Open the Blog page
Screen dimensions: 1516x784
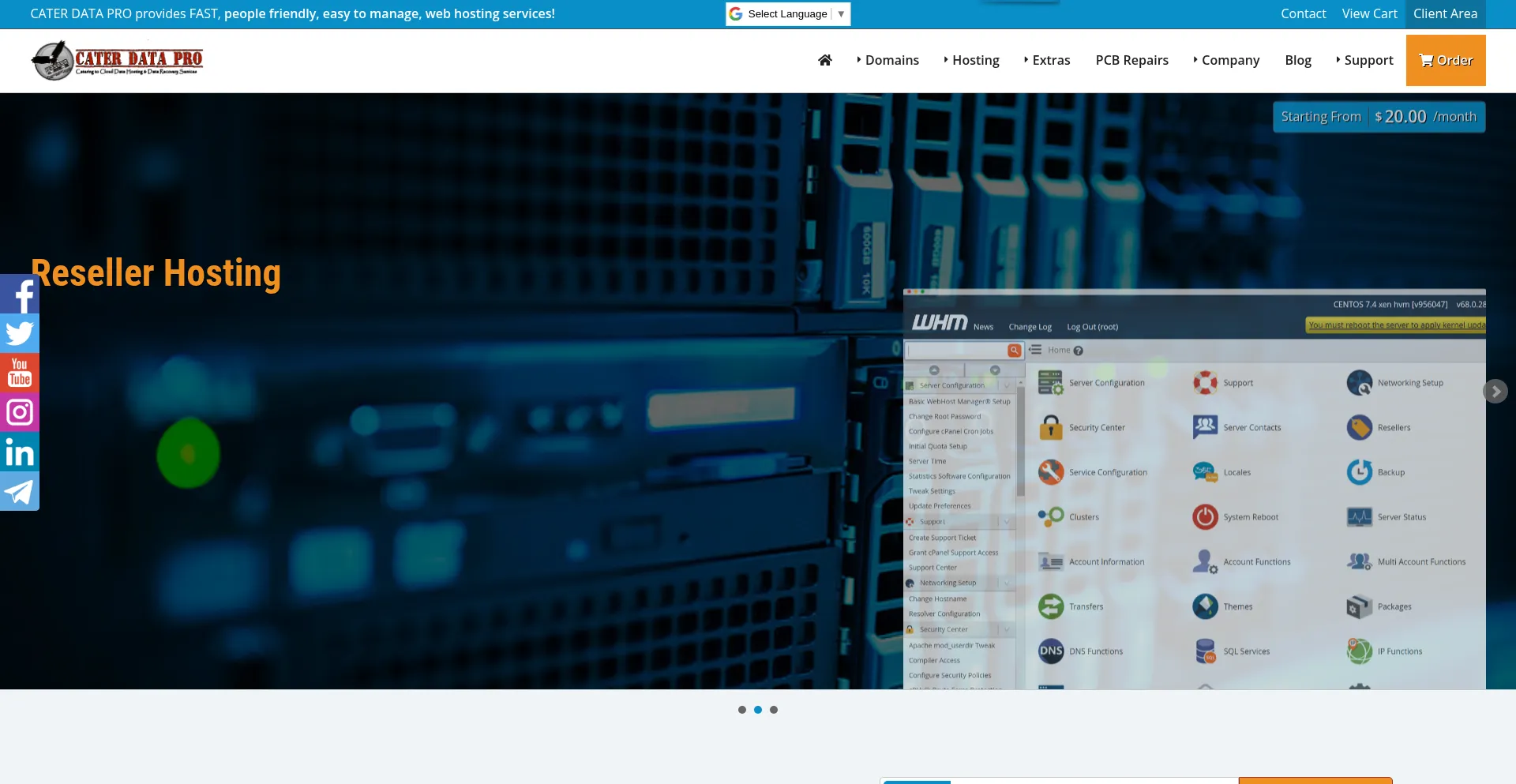[1298, 60]
